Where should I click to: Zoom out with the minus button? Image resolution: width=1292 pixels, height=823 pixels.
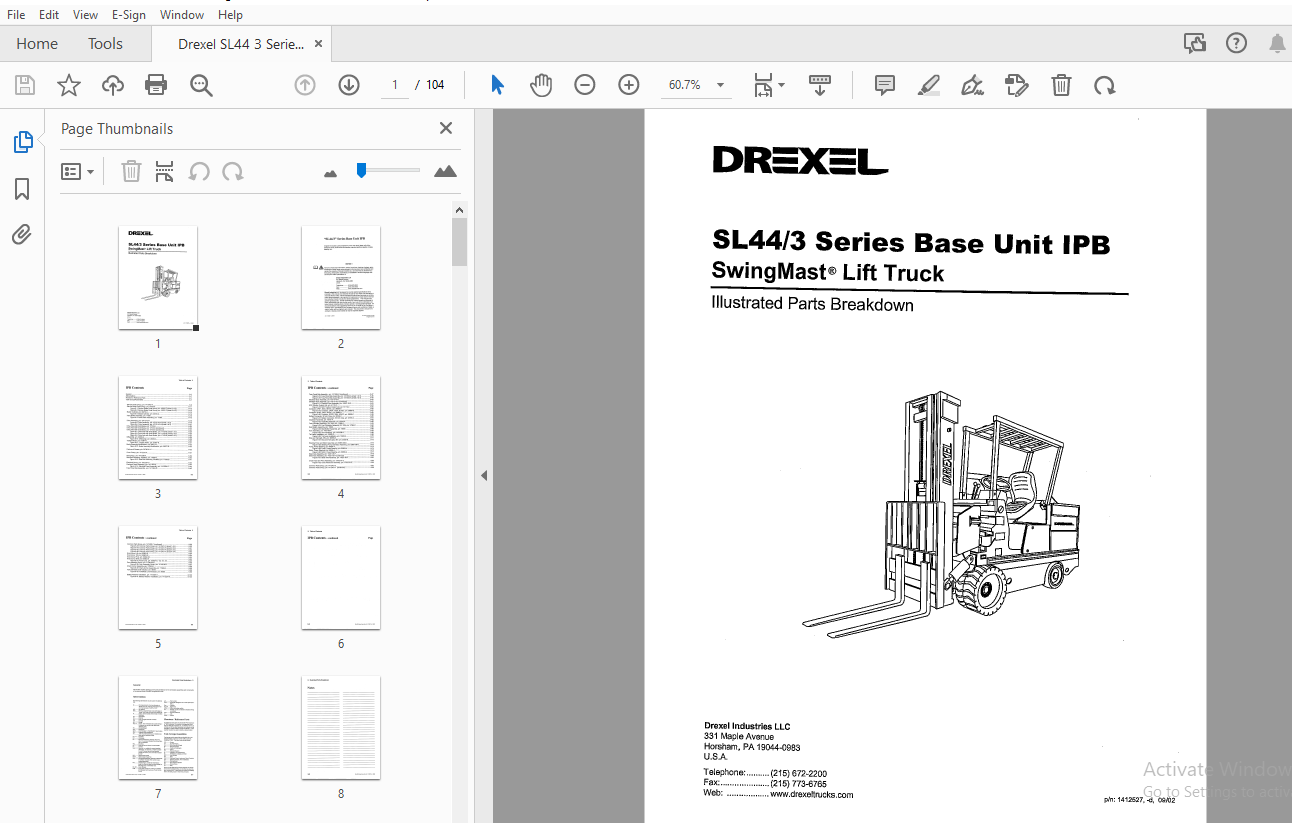point(585,85)
